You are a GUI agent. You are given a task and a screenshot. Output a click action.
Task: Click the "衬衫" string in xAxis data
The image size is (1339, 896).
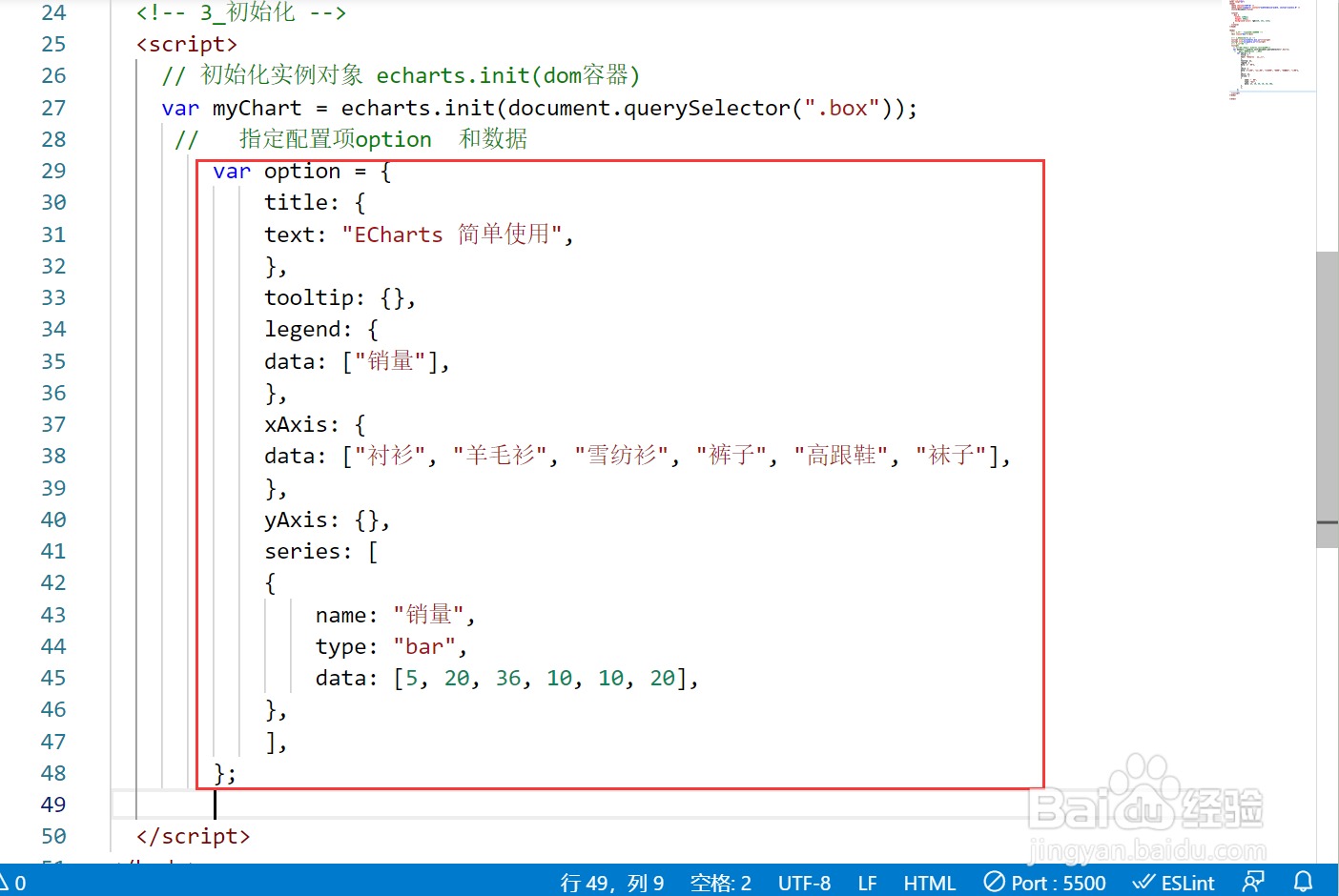pyautogui.click(x=390, y=456)
